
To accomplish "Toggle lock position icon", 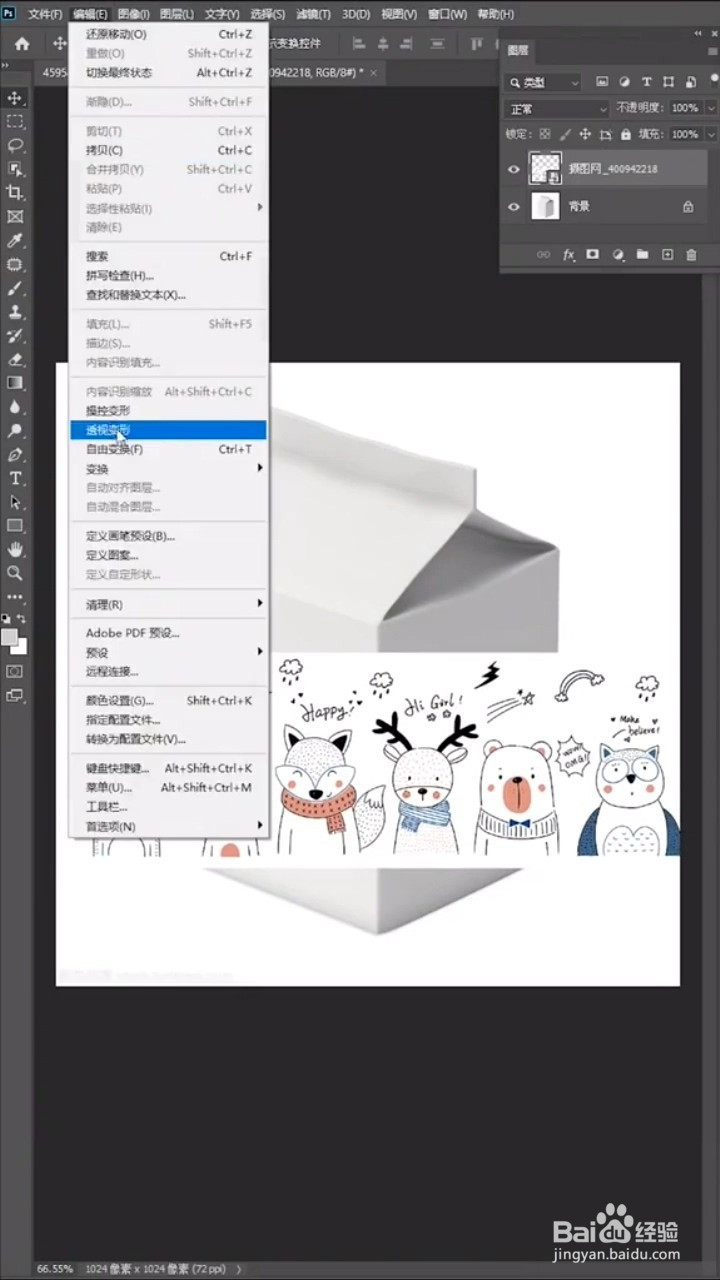I will 585,134.
